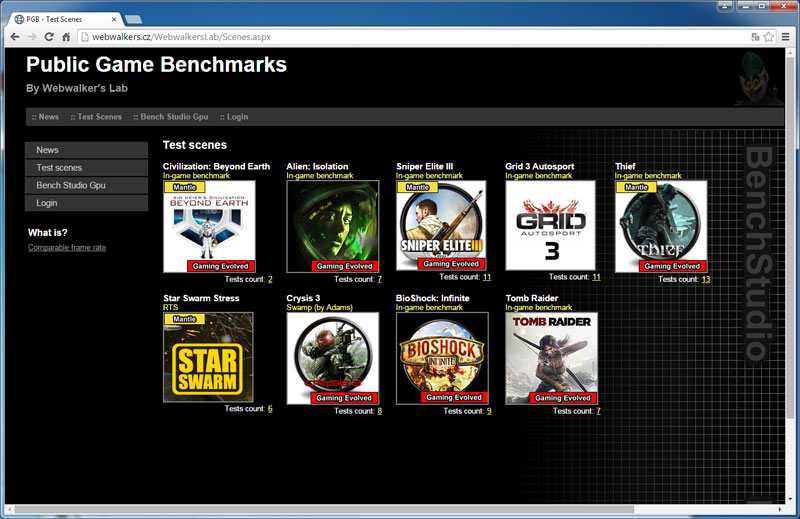Follow the Comparable frame rate link
The height and width of the screenshot is (519, 800).
67,248
